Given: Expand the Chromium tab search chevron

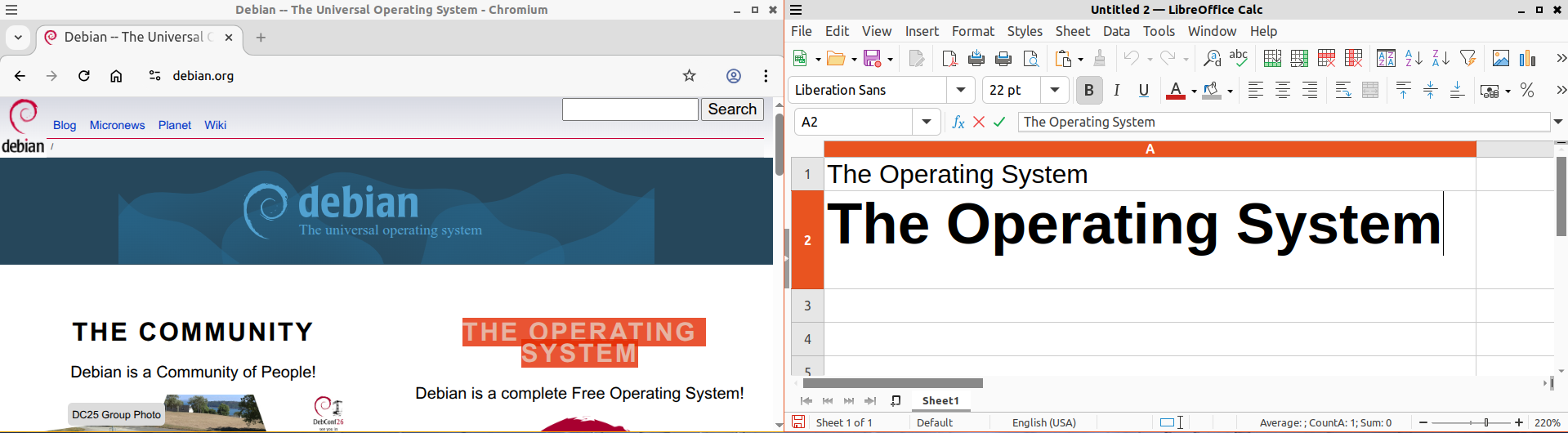Looking at the screenshot, I should (x=18, y=38).
